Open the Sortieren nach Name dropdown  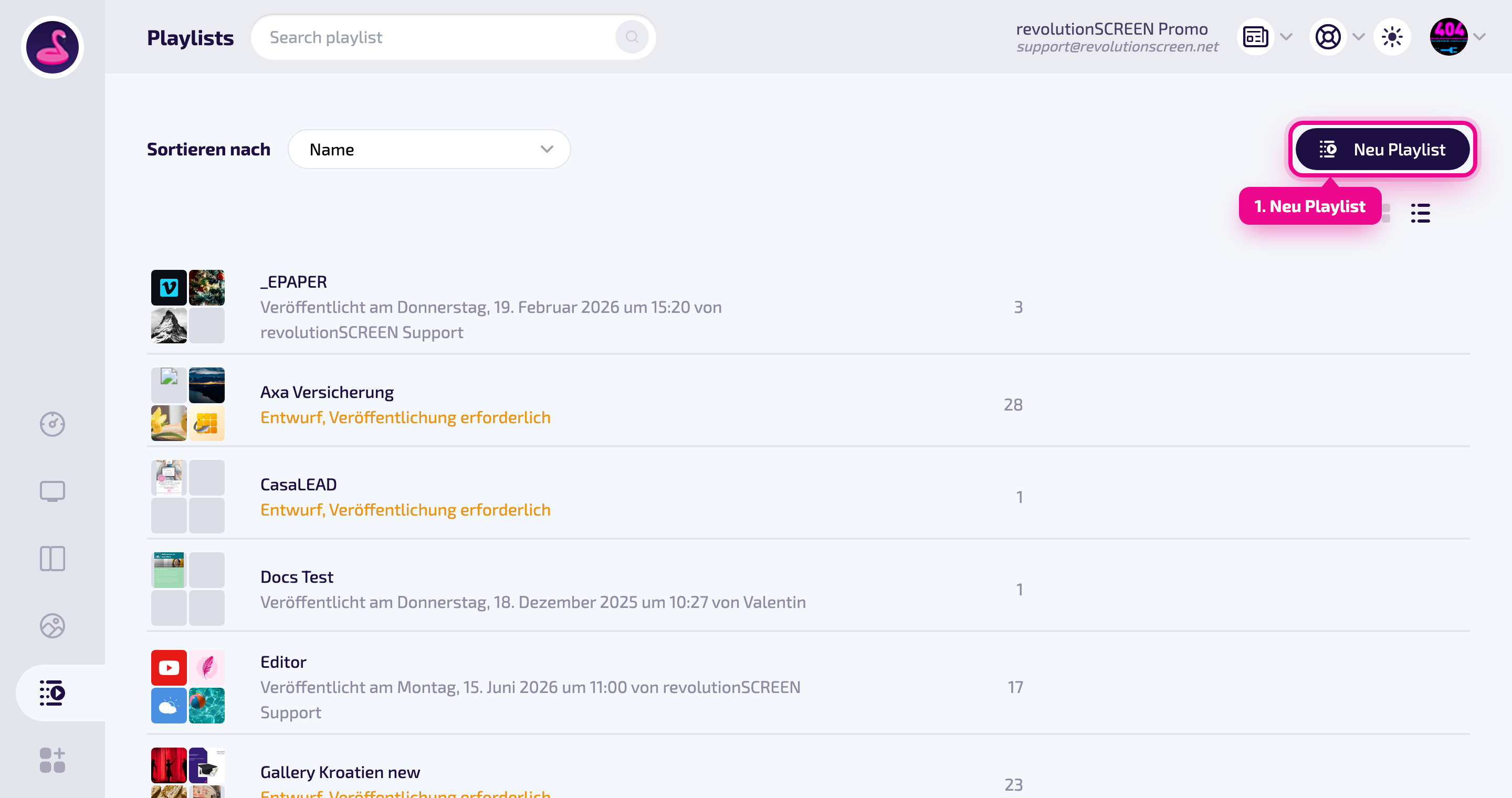[429, 150]
